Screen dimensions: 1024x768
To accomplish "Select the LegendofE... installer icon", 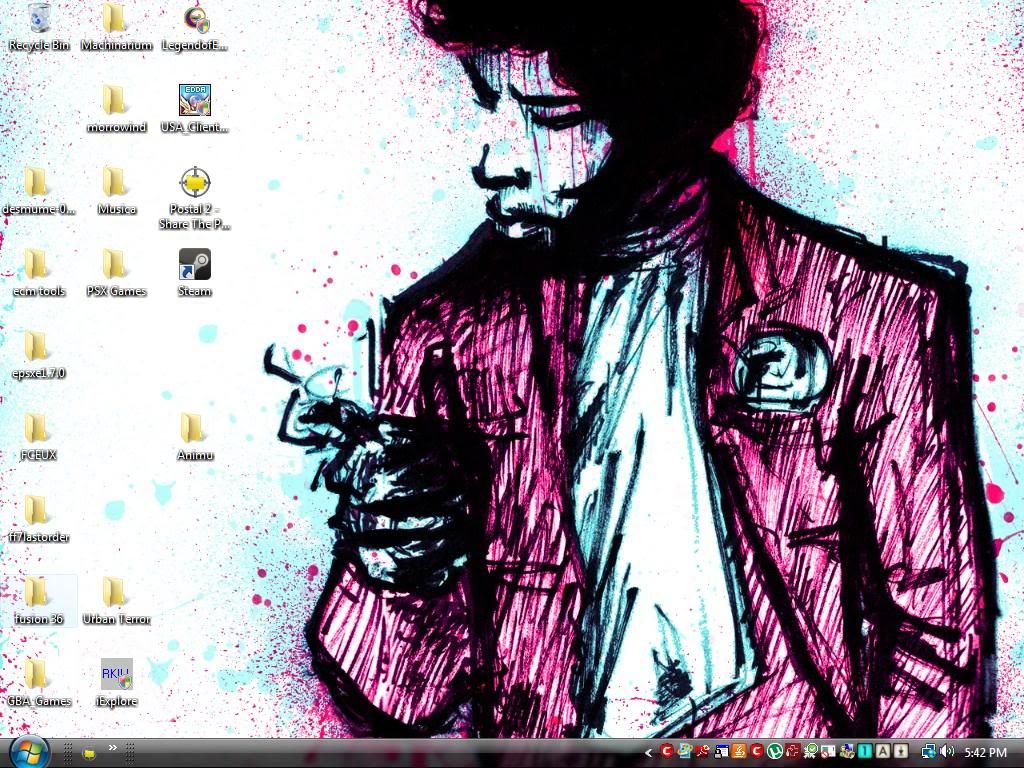I will (195, 26).
